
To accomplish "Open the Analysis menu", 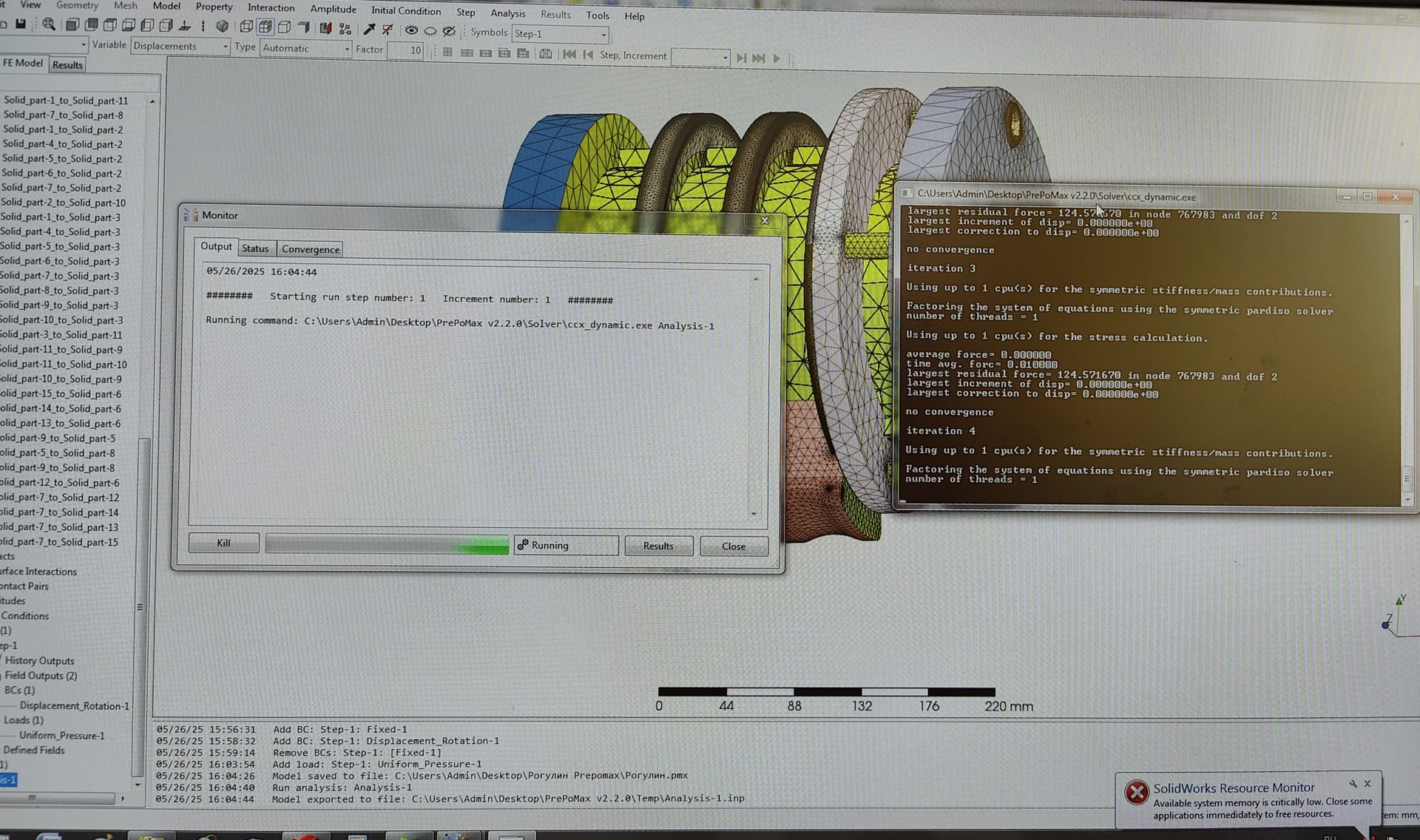I will pos(508,13).
